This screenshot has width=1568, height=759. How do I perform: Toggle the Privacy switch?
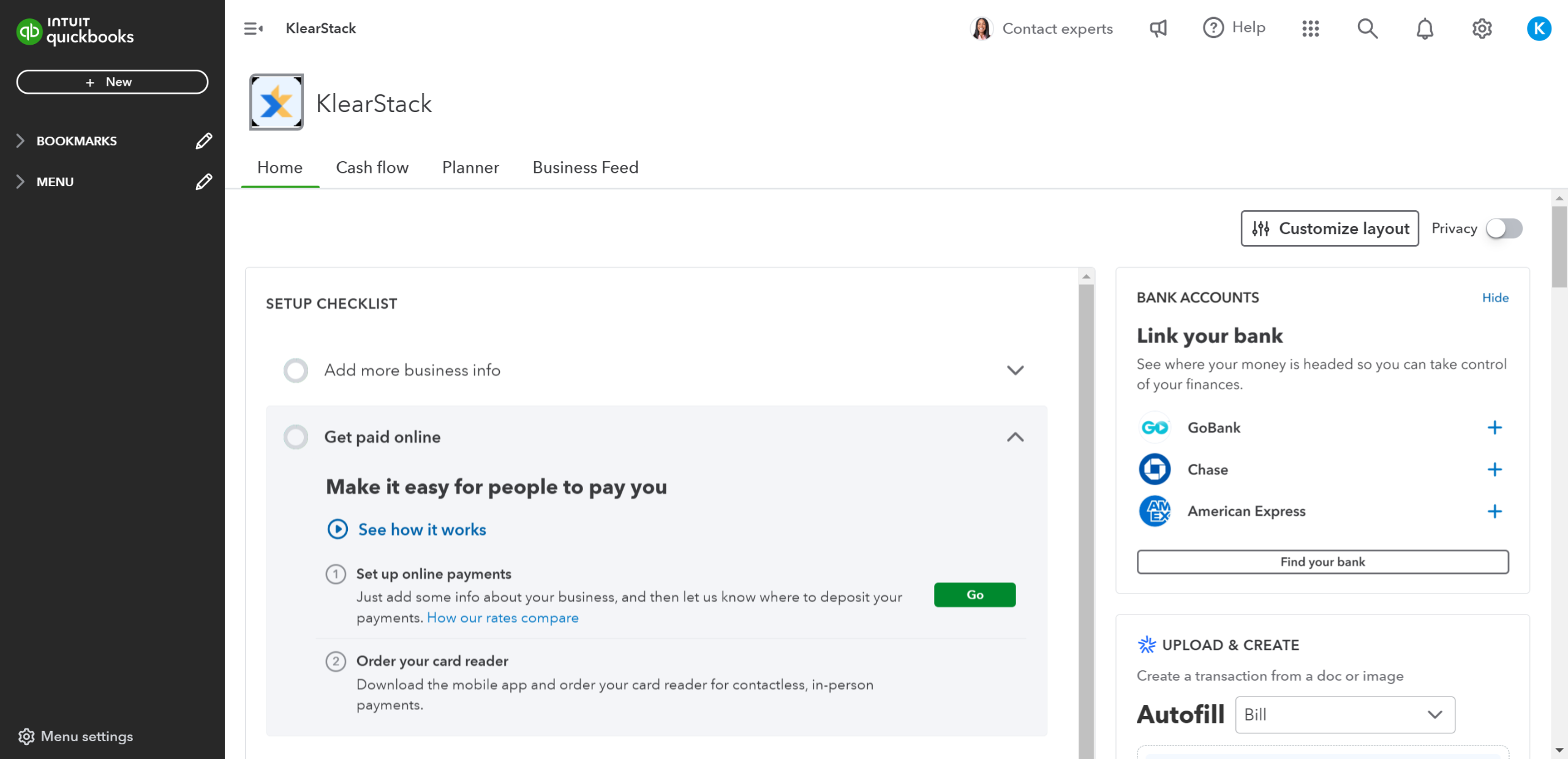click(x=1504, y=228)
